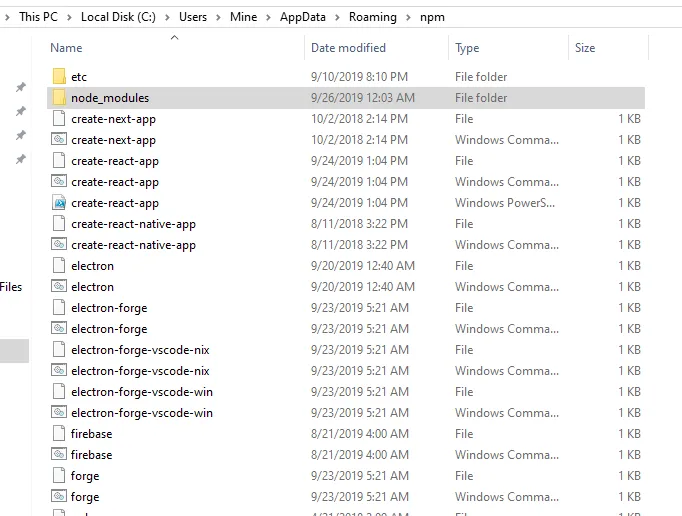Image resolution: width=682 pixels, height=516 pixels.
Task: Click the sort arrow above Name column
Action: [174, 37]
